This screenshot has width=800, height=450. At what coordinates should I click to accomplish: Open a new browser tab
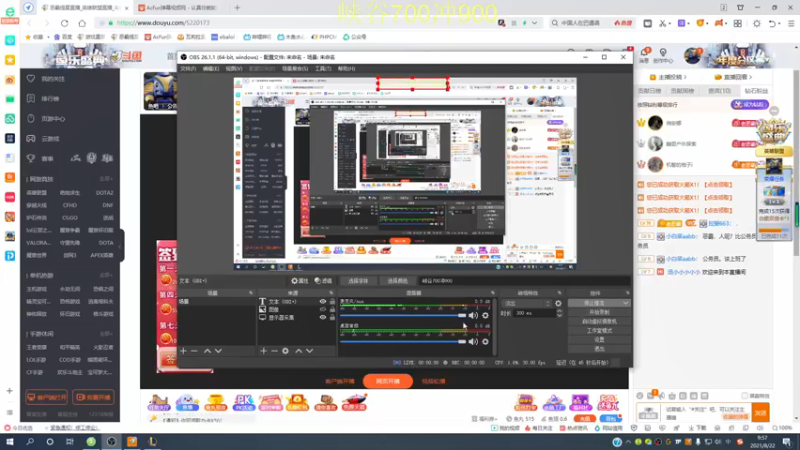coord(237,8)
